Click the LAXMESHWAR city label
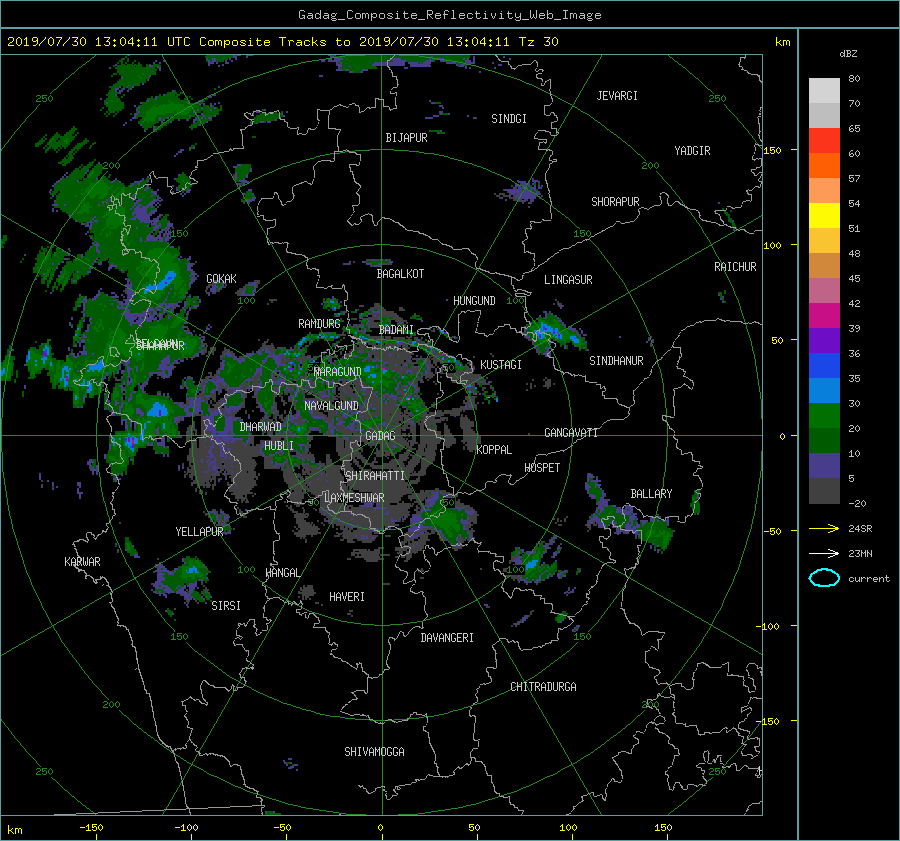 click(354, 498)
